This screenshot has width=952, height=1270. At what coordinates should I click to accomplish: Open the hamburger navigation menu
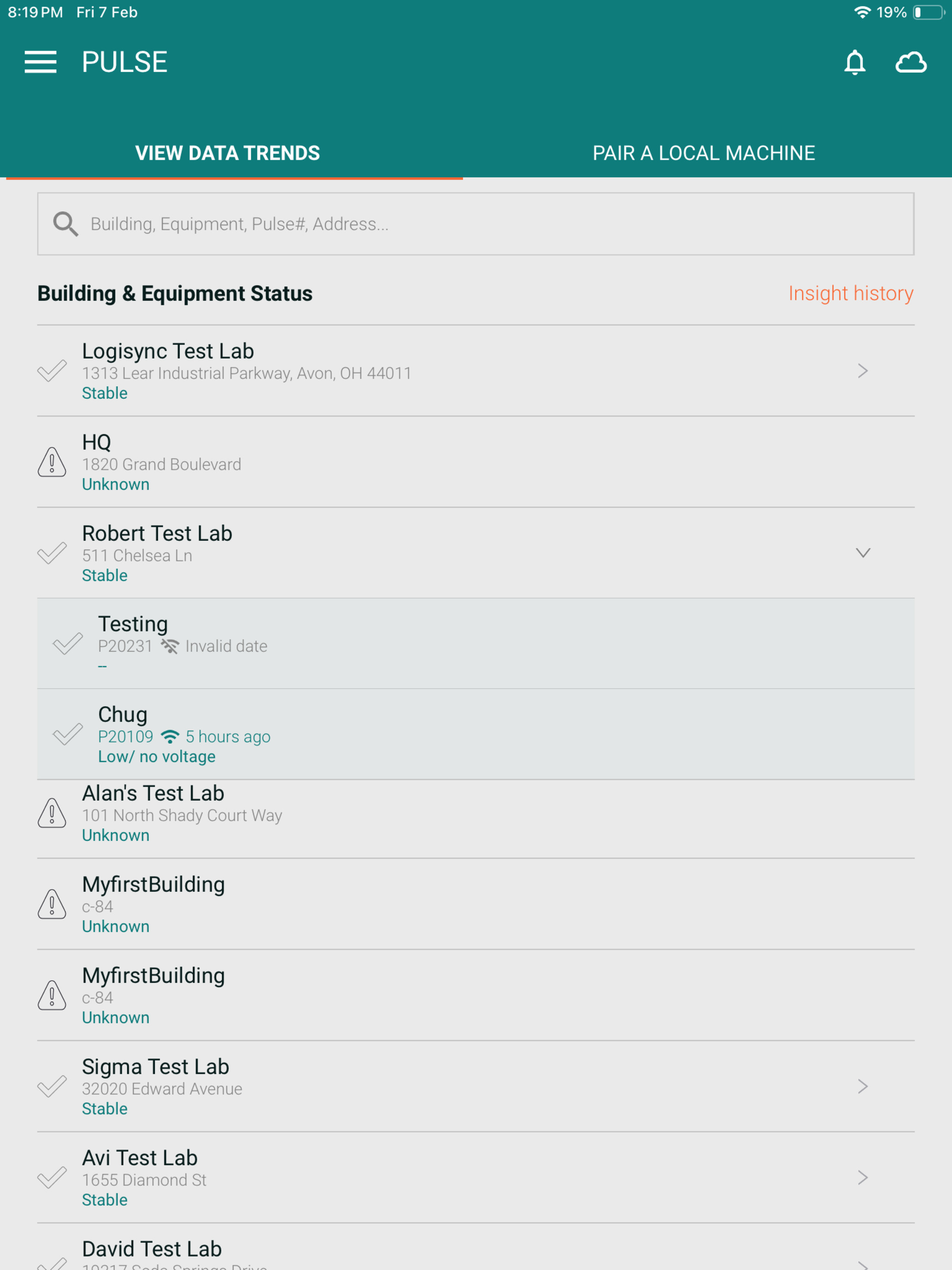40,61
